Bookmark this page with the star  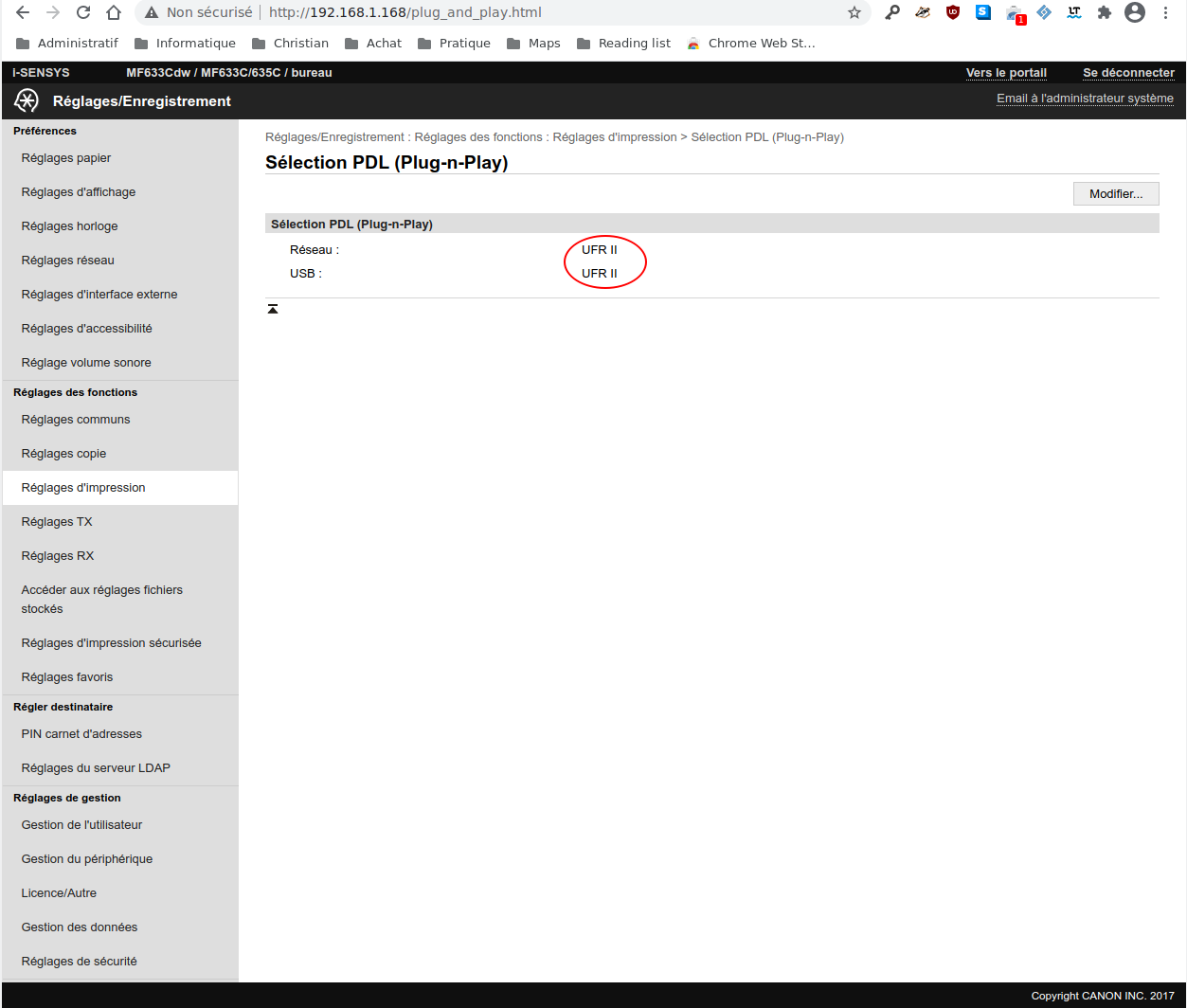[854, 13]
